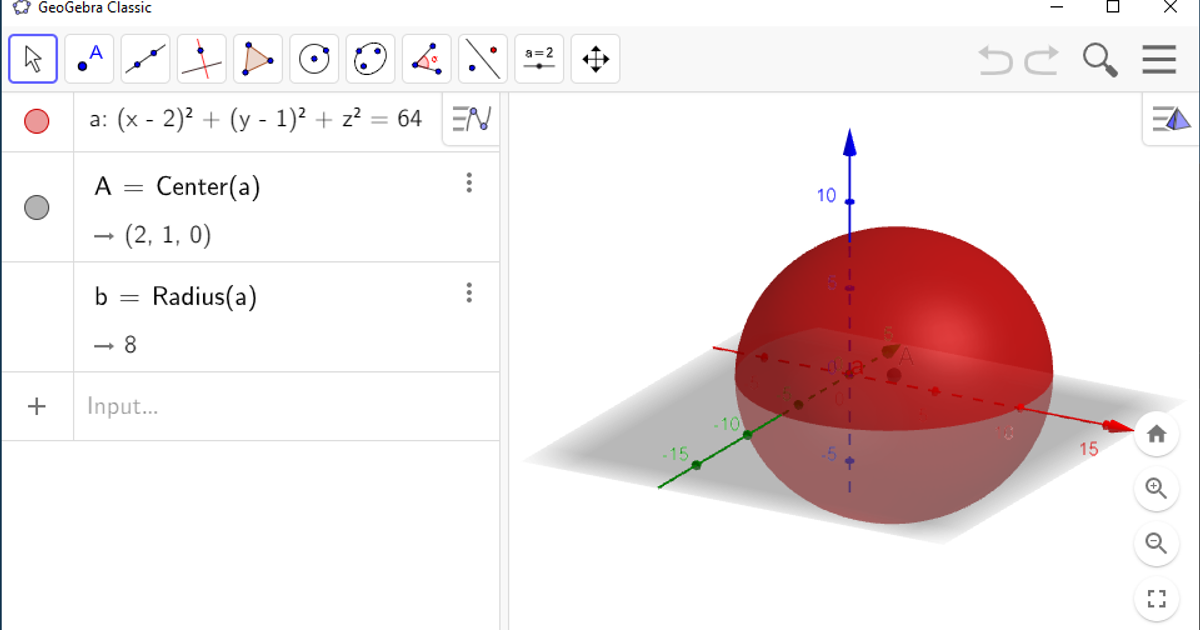Show point A in the 3D view
Image resolution: width=1200 pixels, height=630 pixels.
(37, 207)
